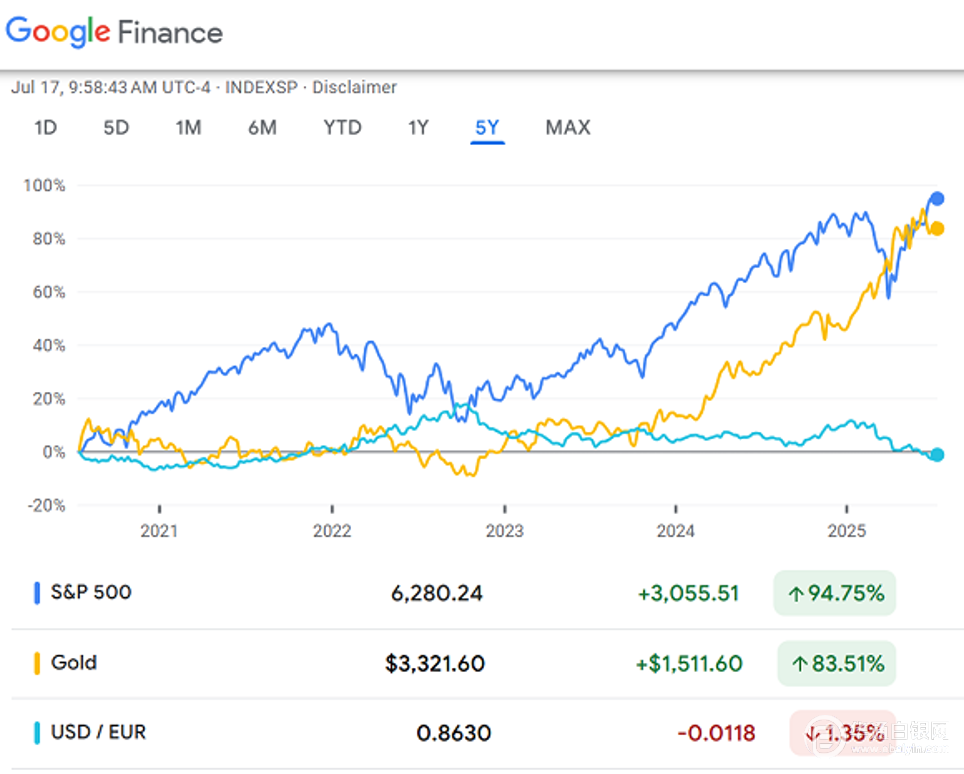Click the Jul 17 timestamp text
Screen dimensions: 964x774
coord(111,87)
